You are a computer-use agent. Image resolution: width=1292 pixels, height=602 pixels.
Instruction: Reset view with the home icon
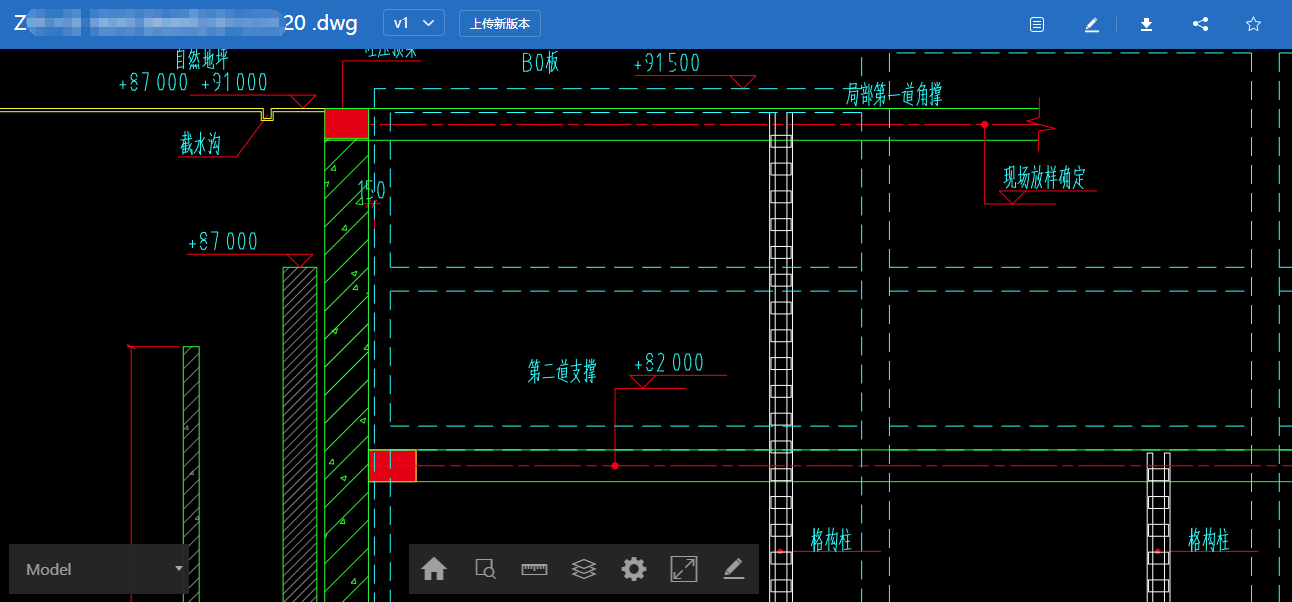(x=434, y=569)
